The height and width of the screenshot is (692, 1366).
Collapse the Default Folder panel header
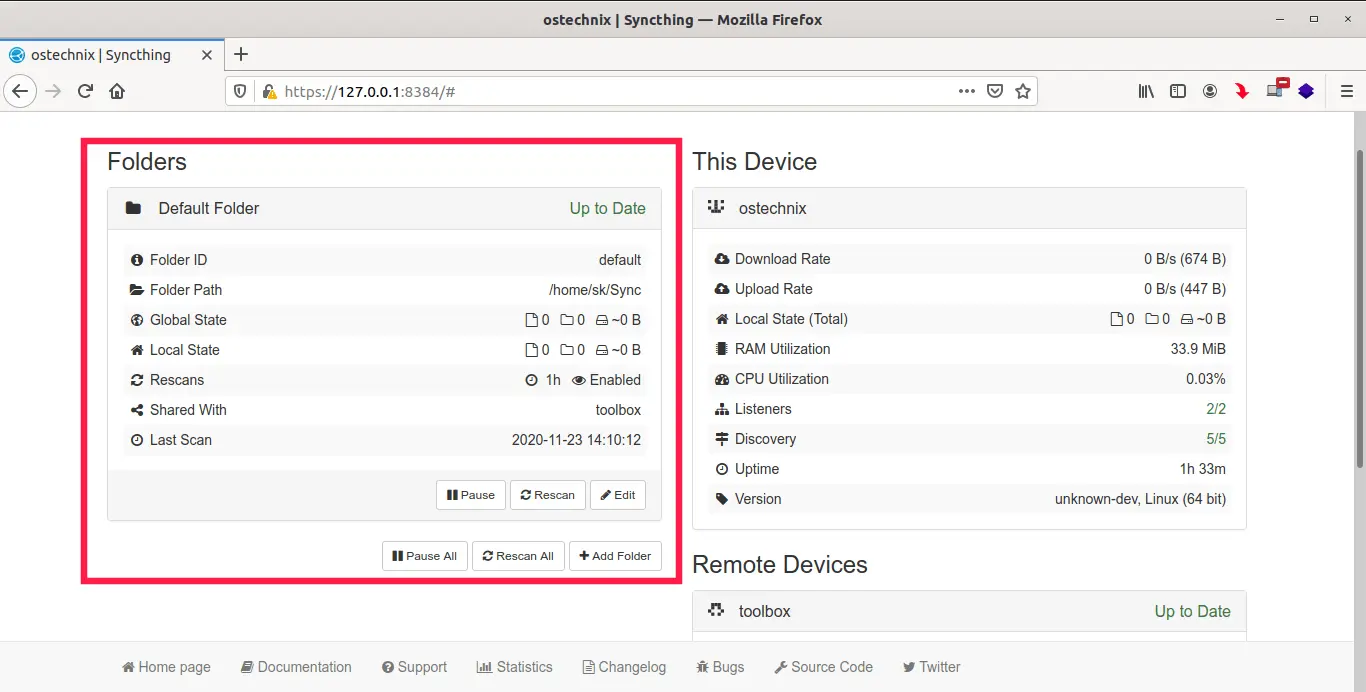(x=384, y=208)
